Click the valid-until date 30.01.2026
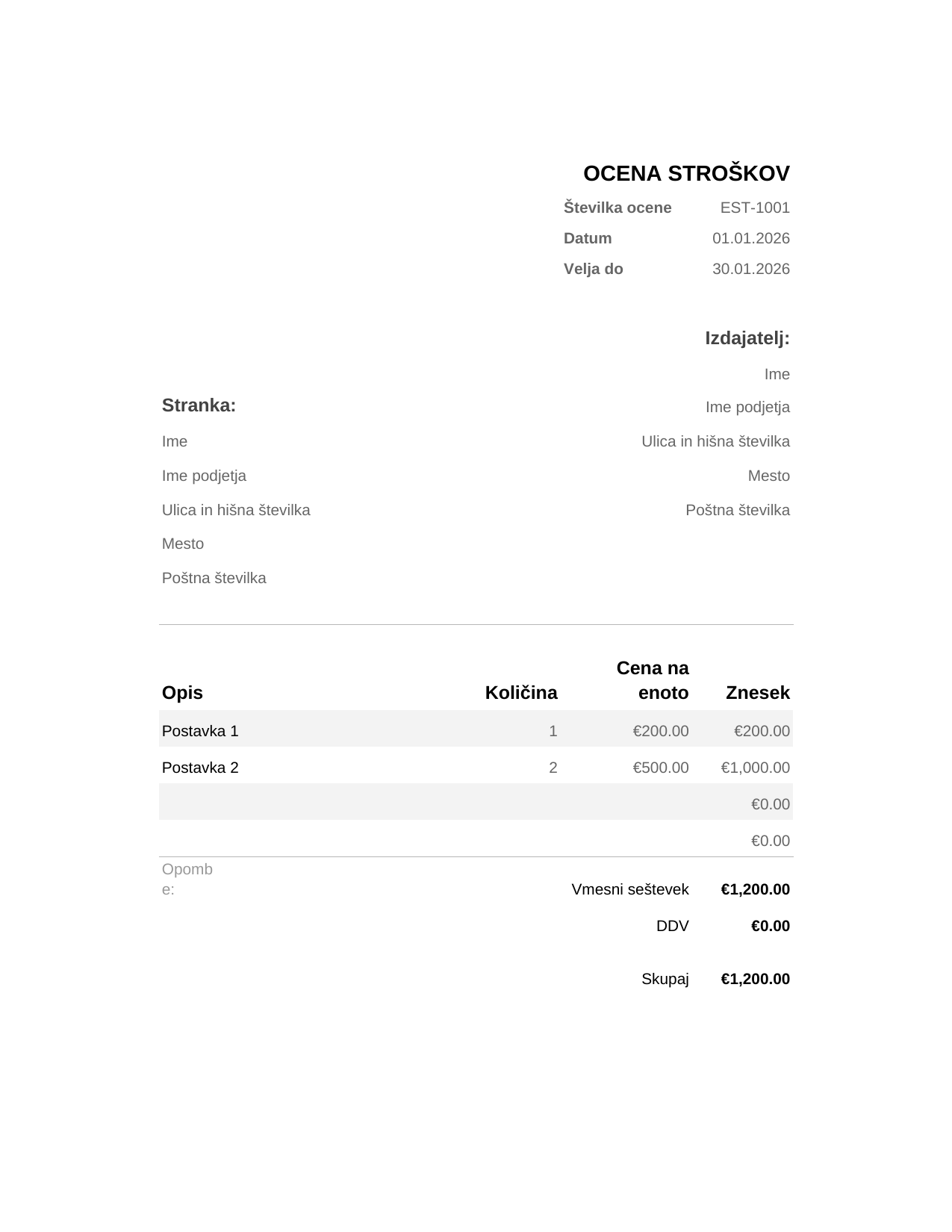 coord(751,269)
